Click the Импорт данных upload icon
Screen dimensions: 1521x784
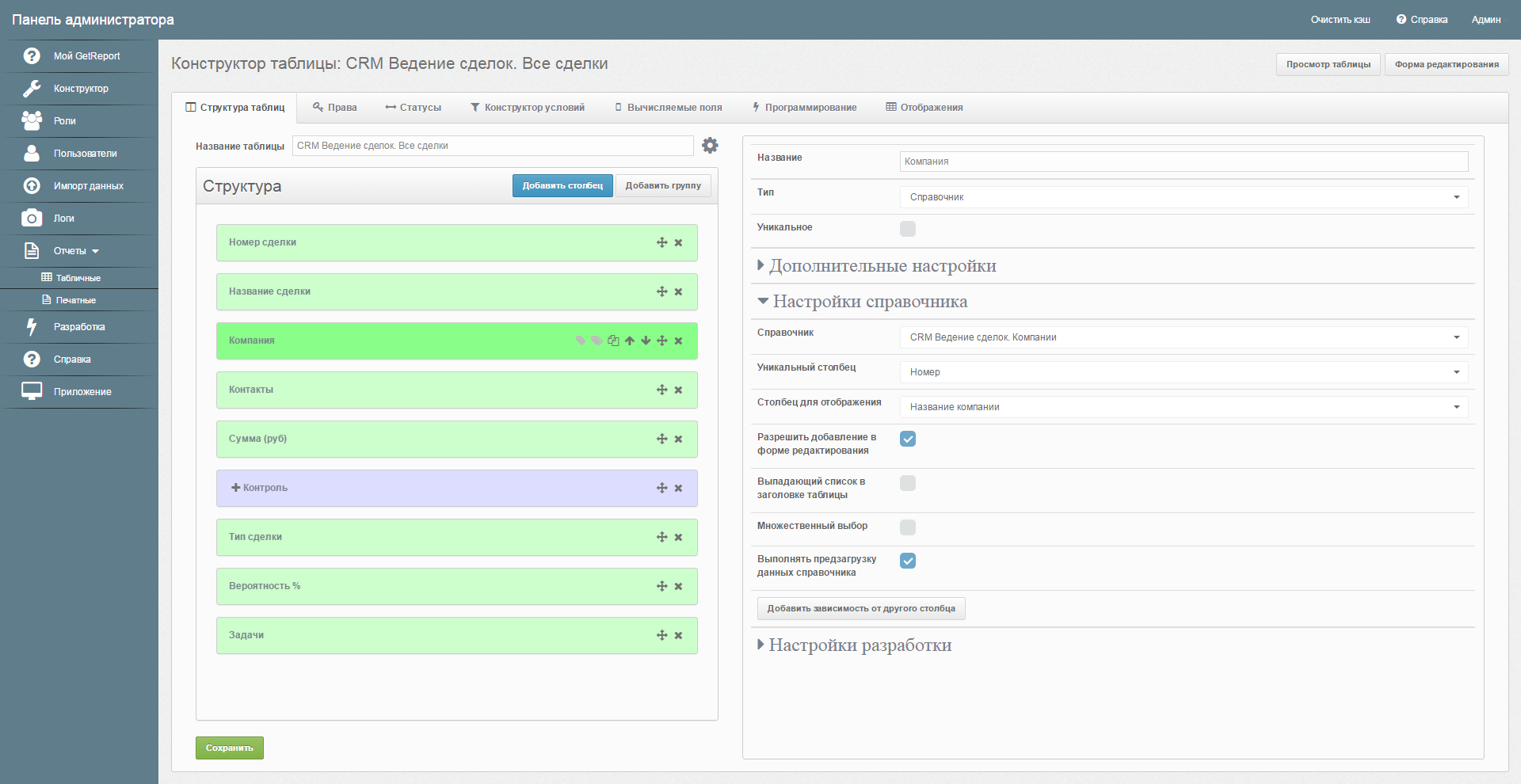pyautogui.click(x=32, y=185)
